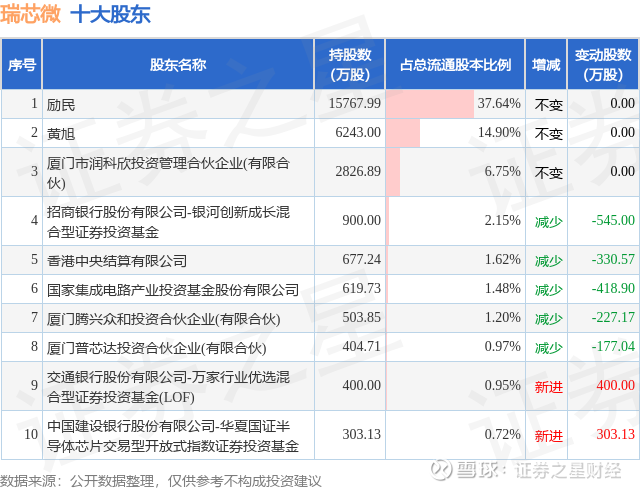Click the pink ratio bar in row 3
This screenshot has height=490, width=640.
393,172
